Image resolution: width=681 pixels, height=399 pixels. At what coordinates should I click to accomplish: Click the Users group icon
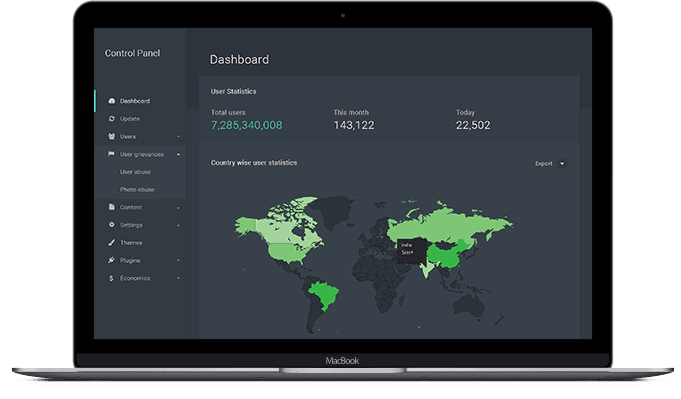(x=112, y=136)
